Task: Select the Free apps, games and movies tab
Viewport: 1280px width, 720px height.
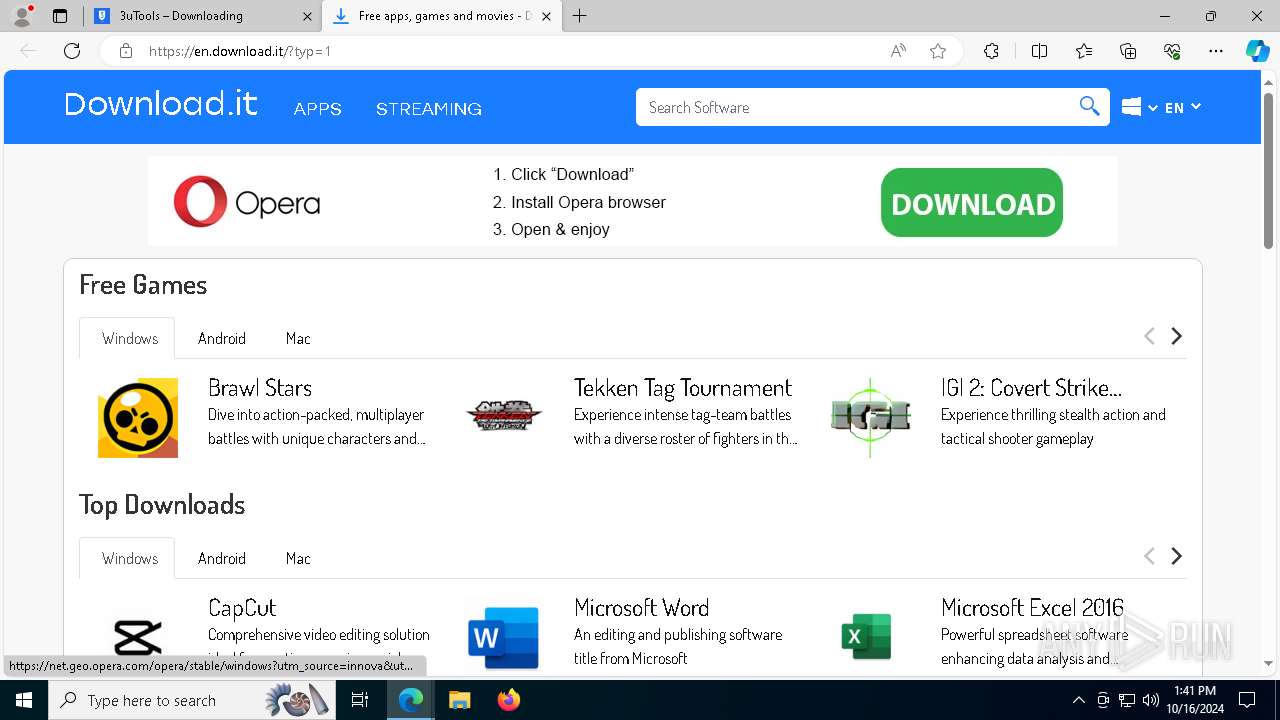Action: pos(444,16)
